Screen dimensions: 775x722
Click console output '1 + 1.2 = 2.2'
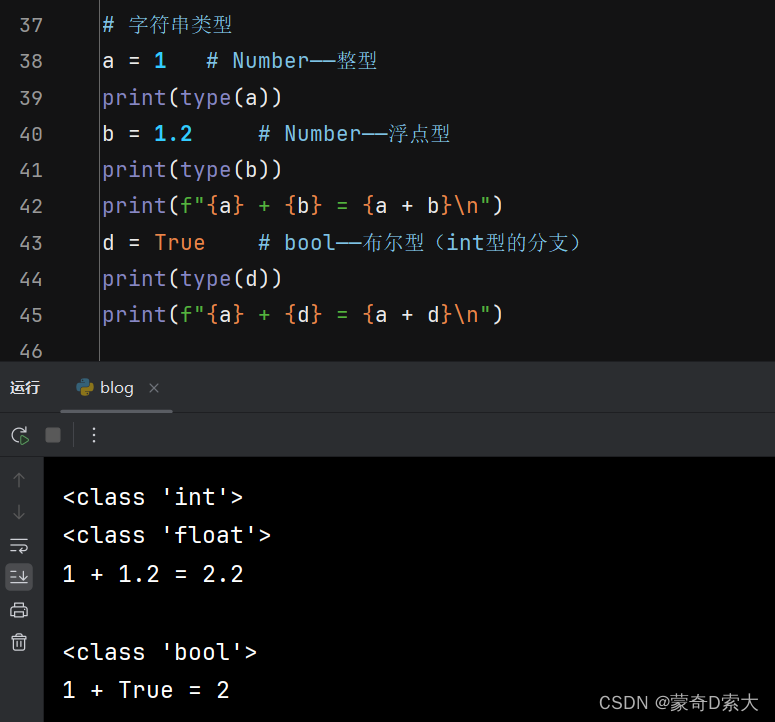153,574
